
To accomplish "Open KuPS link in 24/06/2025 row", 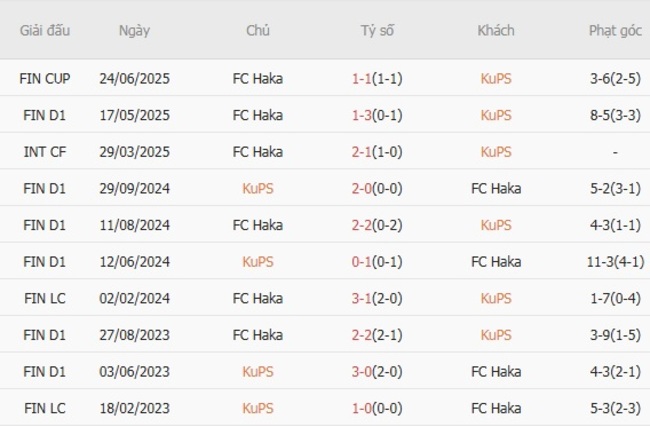I will click(495, 78).
